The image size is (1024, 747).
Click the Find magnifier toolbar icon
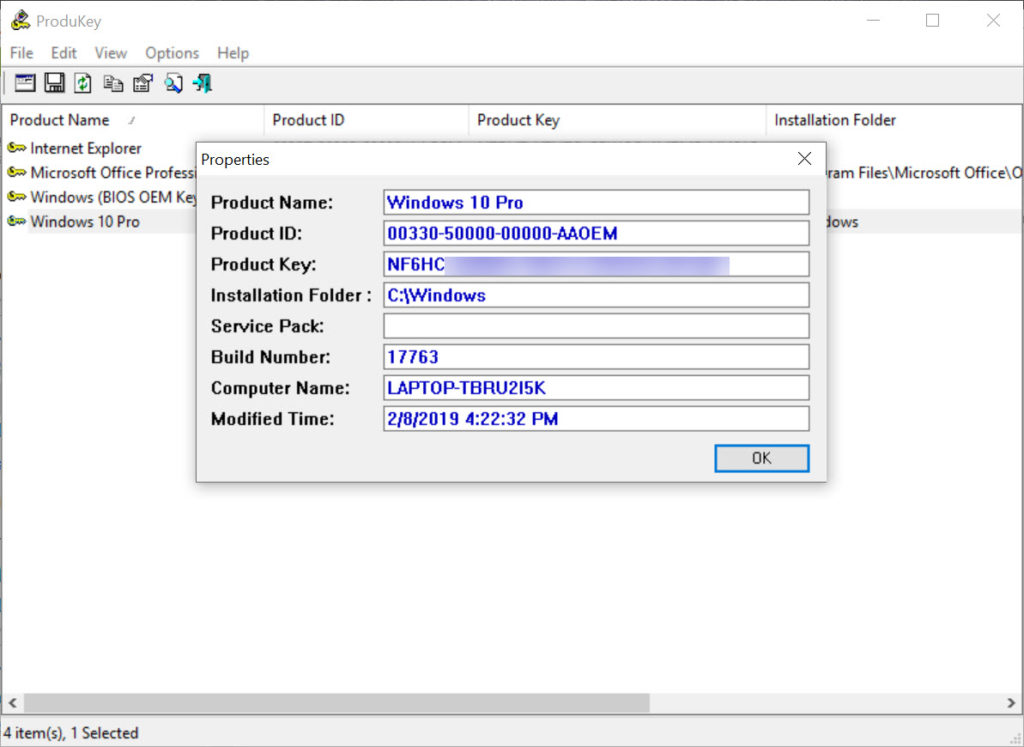tap(173, 83)
